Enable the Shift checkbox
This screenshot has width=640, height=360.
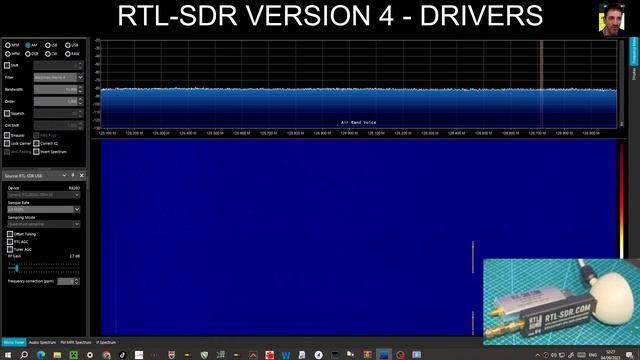[7, 65]
